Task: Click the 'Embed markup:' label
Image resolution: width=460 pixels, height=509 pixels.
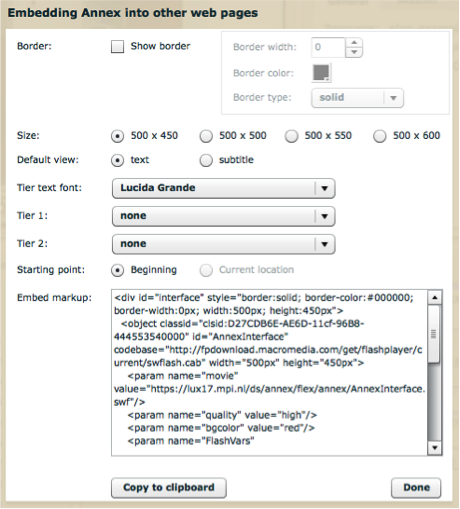Action: 54,298
